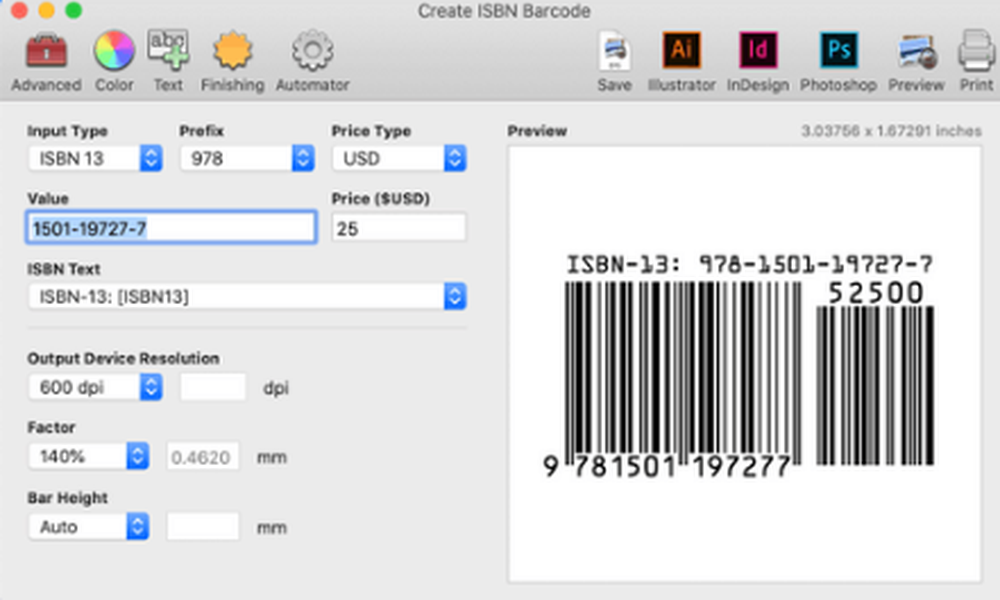The width and height of the screenshot is (1000, 600).
Task: Expand the ISBN Text dropdown
Action: point(247,296)
